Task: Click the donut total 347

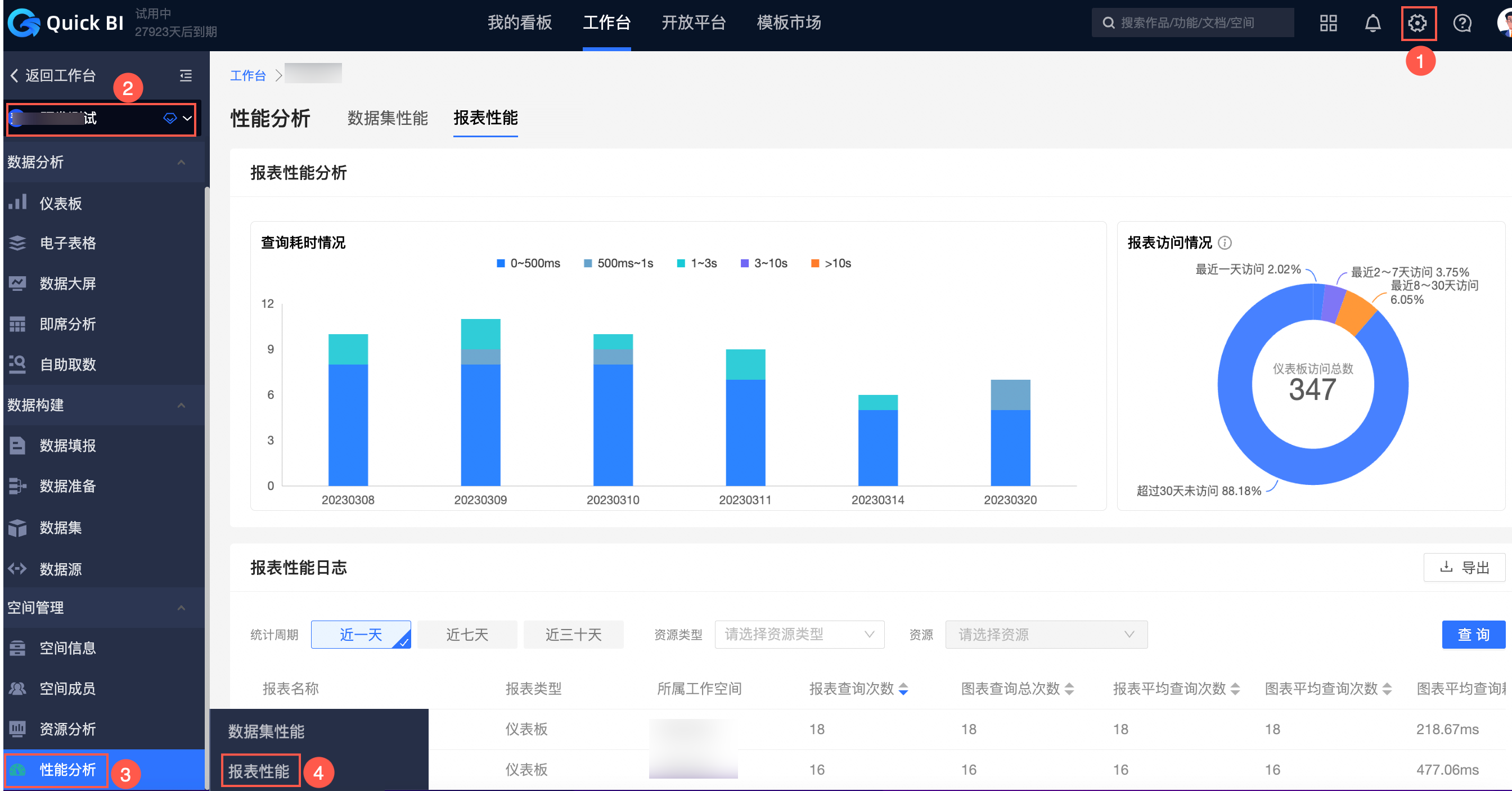Action: point(1312,389)
